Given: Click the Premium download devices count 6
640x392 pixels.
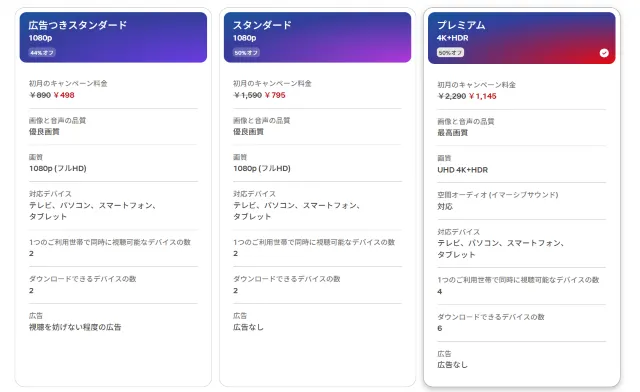Looking at the screenshot, I should pos(440,328).
